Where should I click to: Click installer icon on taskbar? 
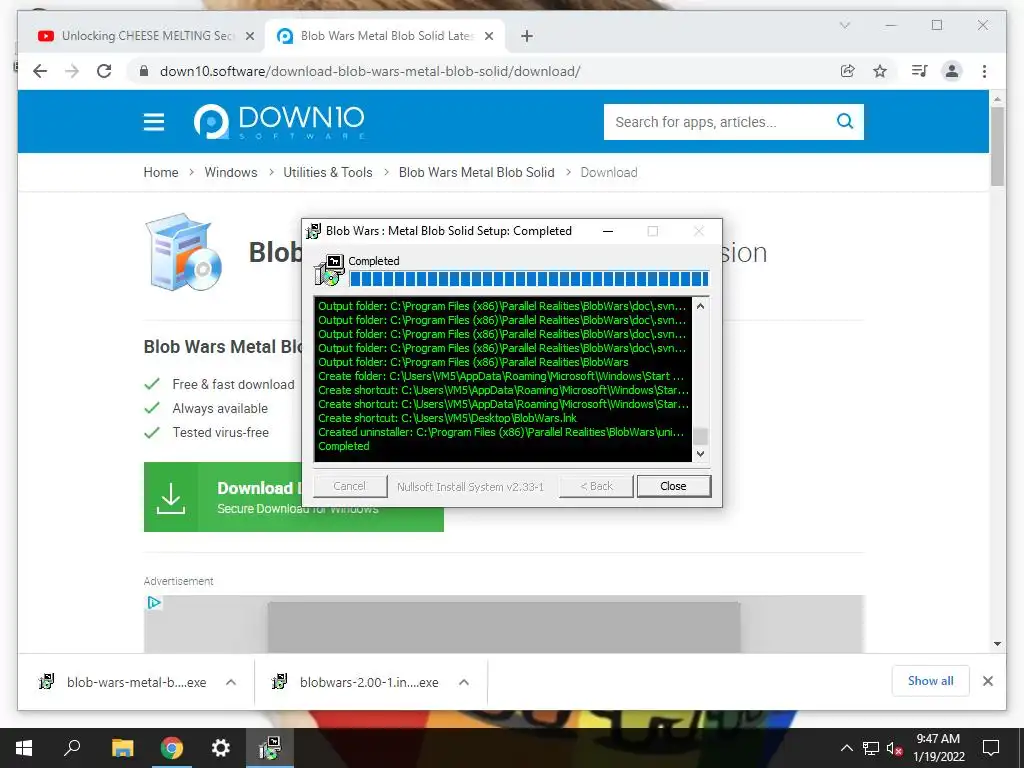coord(269,748)
